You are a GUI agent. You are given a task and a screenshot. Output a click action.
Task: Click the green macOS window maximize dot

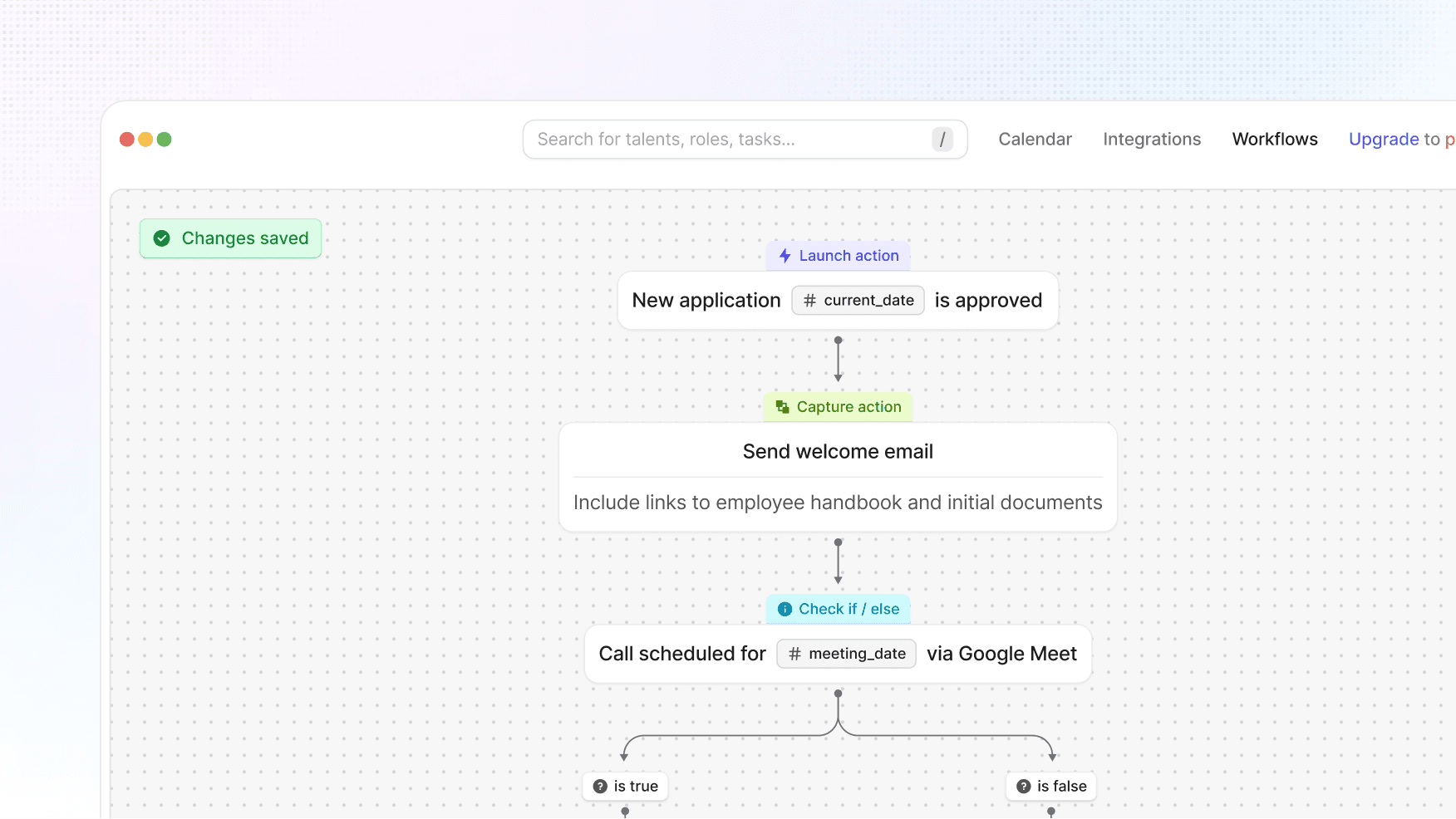tap(165, 140)
